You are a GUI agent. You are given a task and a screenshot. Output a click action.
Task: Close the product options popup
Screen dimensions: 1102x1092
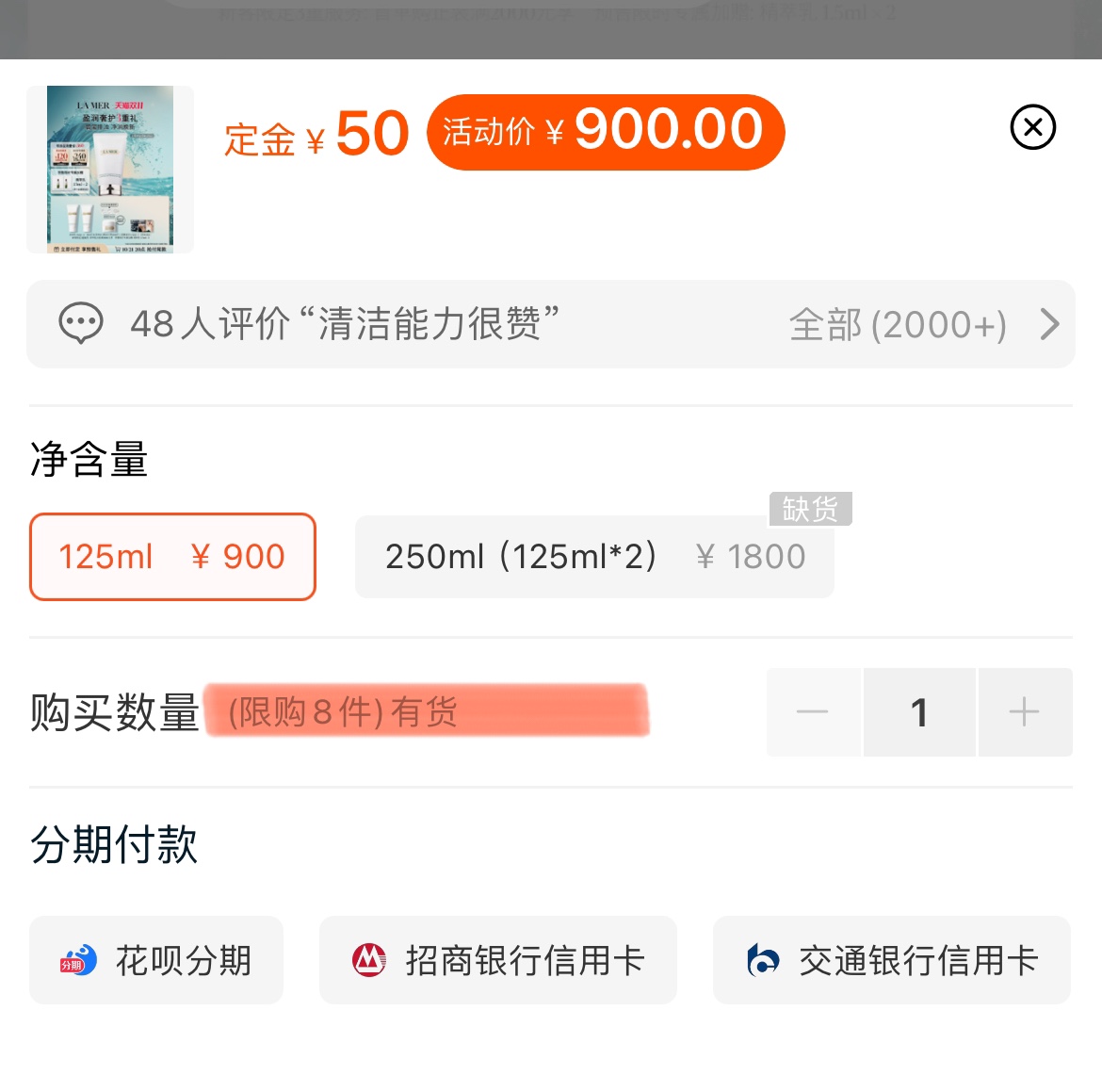point(1032,127)
